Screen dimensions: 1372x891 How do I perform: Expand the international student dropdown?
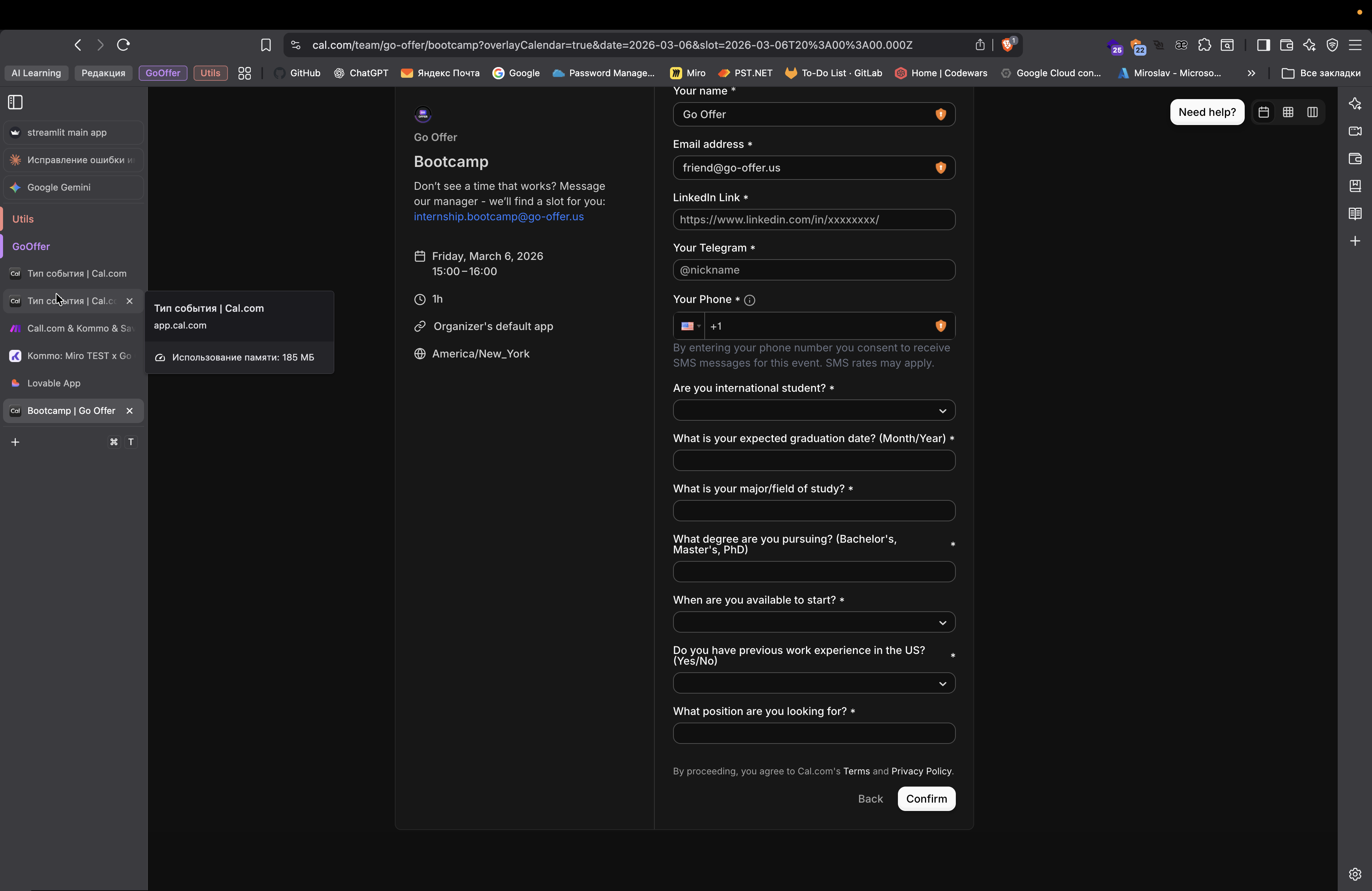coord(813,411)
